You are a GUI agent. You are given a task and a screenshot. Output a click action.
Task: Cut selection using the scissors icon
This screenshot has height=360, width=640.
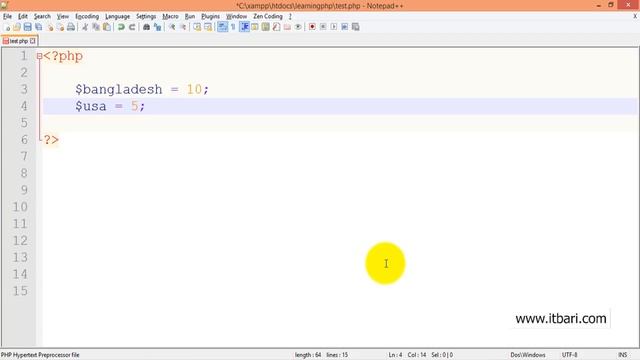pos(85,27)
